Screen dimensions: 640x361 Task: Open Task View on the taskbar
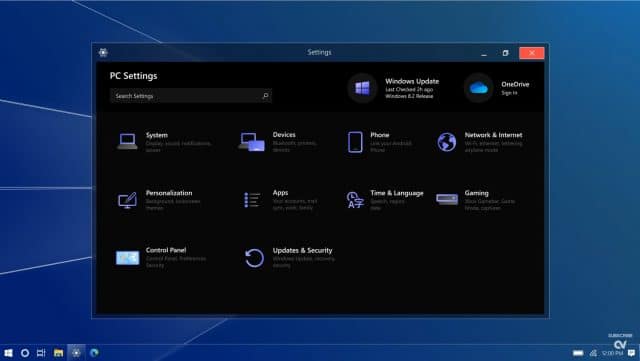(41, 352)
